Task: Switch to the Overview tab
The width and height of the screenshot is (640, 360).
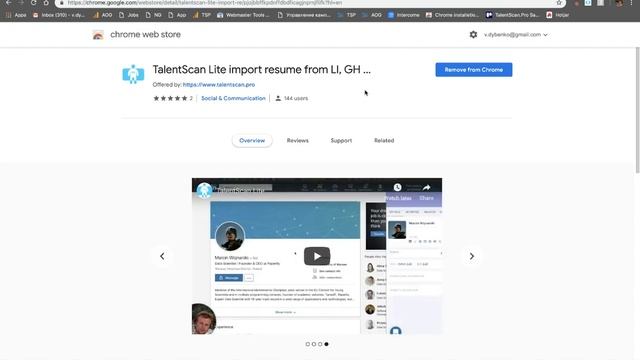Action: pyautogui.click(x=252, y=140)
